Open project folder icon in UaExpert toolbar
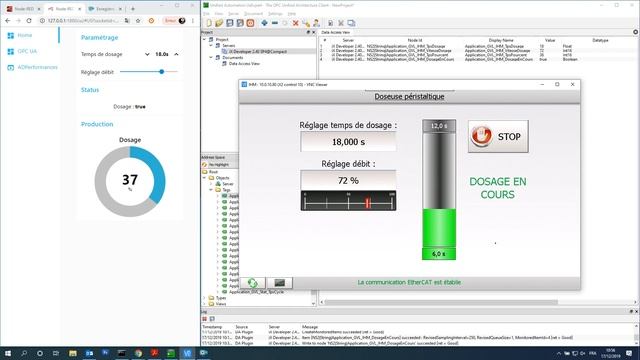The width and height of the screenshot is (640, 360). pos(219,23)
